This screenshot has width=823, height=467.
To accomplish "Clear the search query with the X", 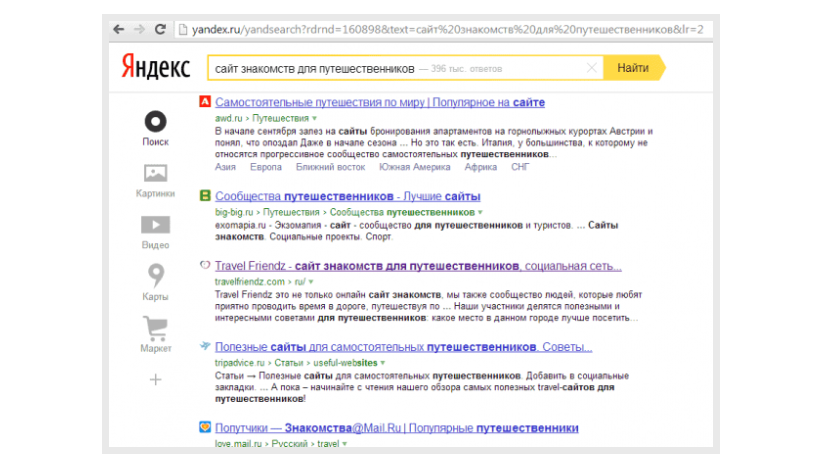I will point(592,68).
